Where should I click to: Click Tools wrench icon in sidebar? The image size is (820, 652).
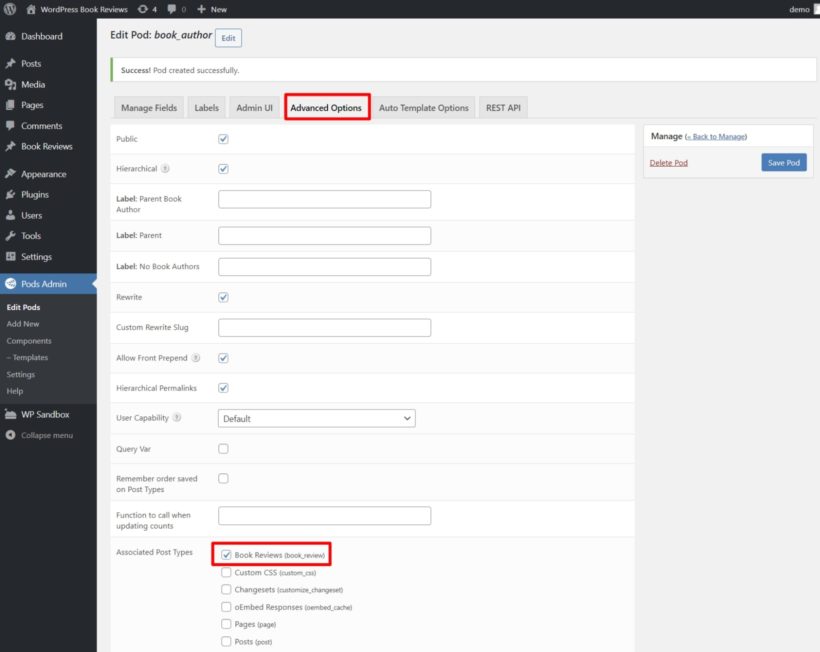click(x=10, y=236)
